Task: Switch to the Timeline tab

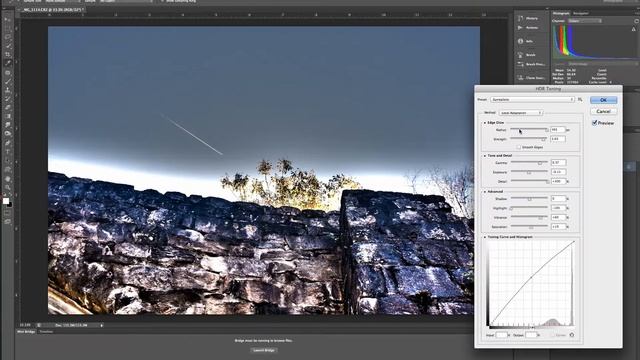Action: [x=46, y=332]
